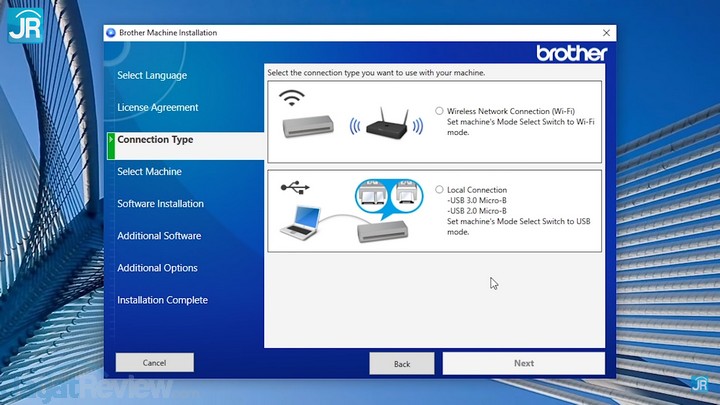
Task: Close the Brother Machine Installation window
Action: pos(607,33)
